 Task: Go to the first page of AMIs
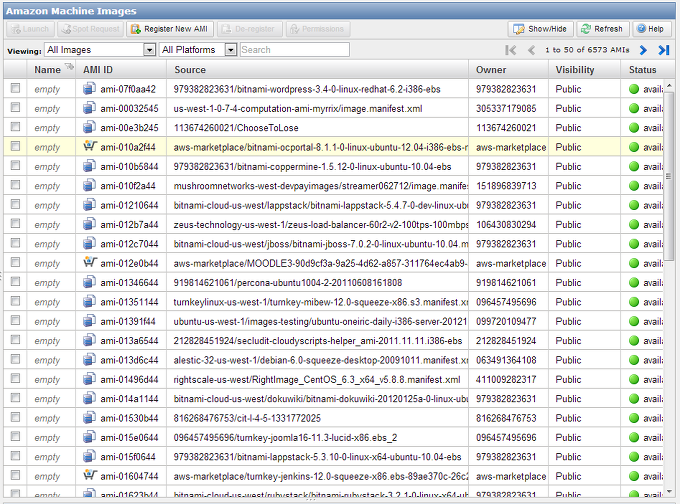tap(511, 50)
